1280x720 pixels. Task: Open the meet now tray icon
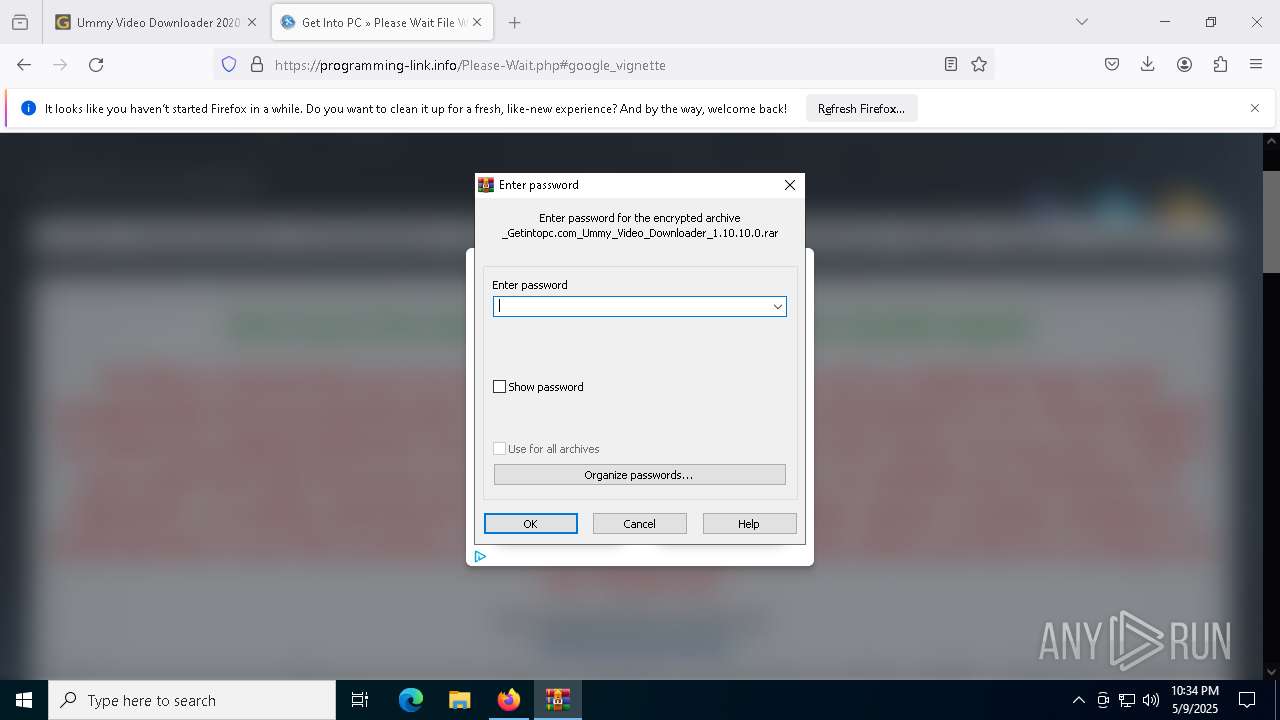(x=1102, y=700)
